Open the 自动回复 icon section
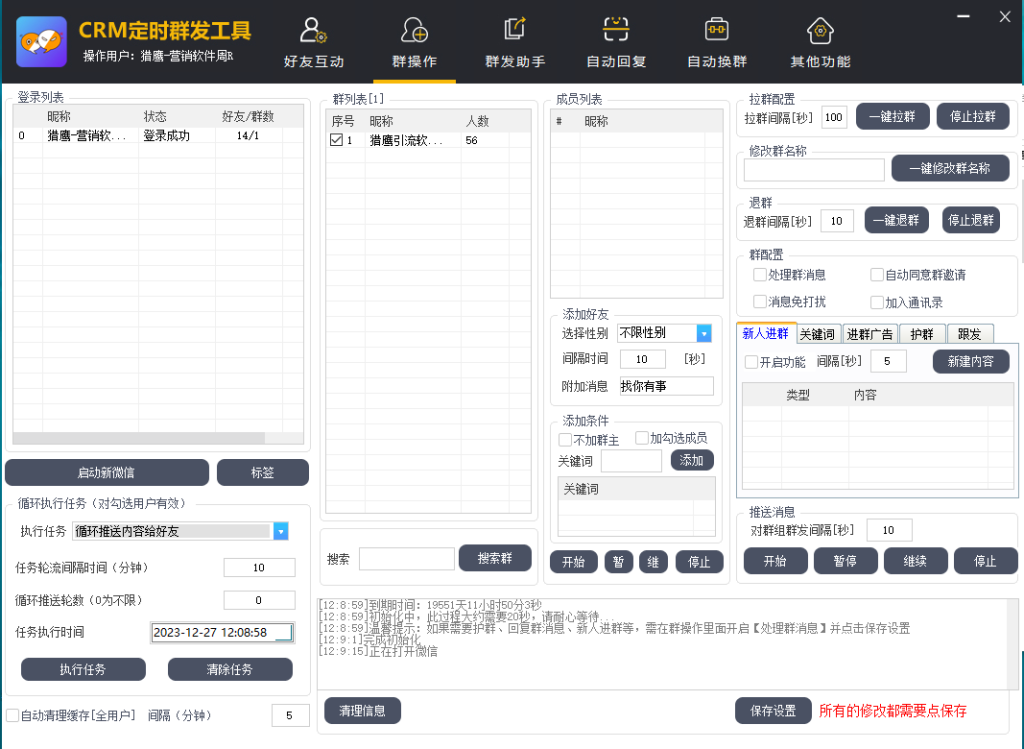 point(616,31)
